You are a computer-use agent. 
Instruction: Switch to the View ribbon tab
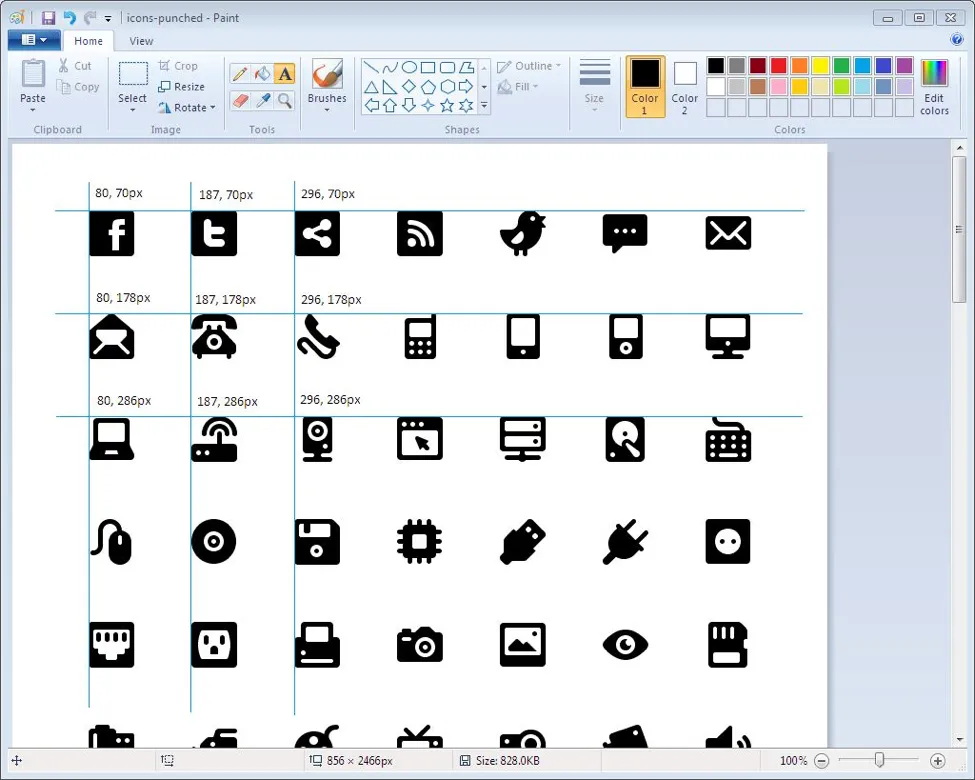click(x=141, y=41)
